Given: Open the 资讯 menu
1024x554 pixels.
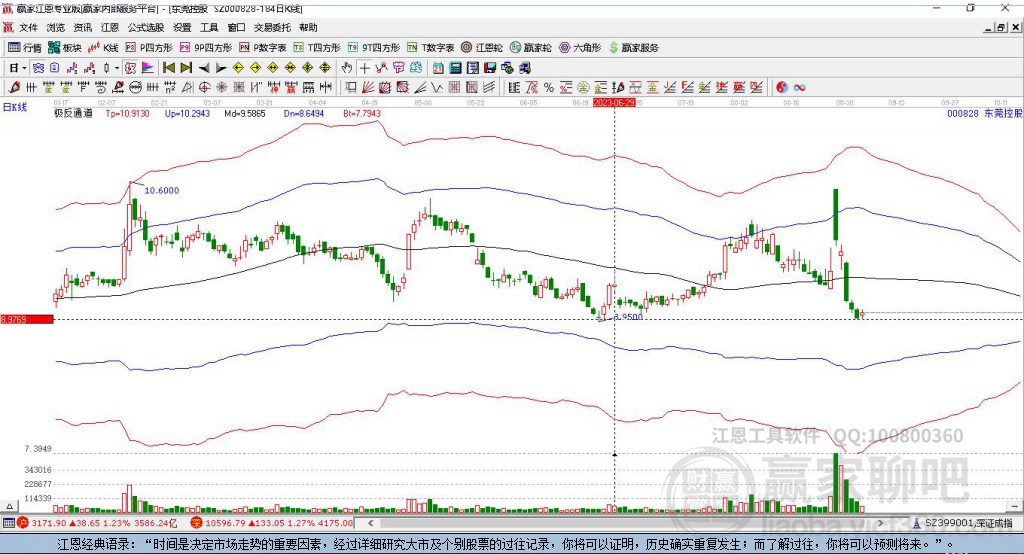Looking at the screenshot, I should tap(82, 27).
